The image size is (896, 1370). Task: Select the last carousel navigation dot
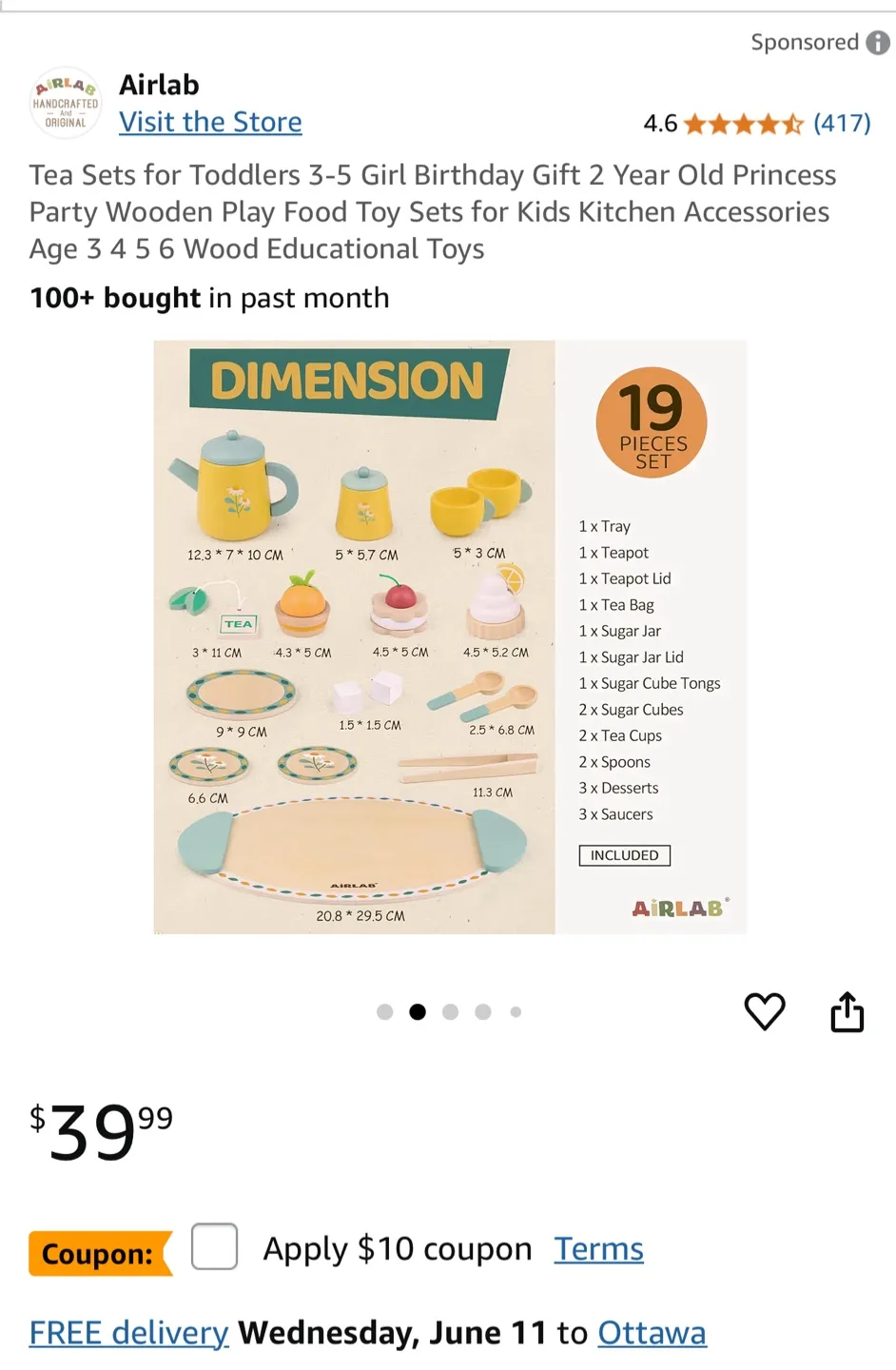click(x=515, y=1011)
